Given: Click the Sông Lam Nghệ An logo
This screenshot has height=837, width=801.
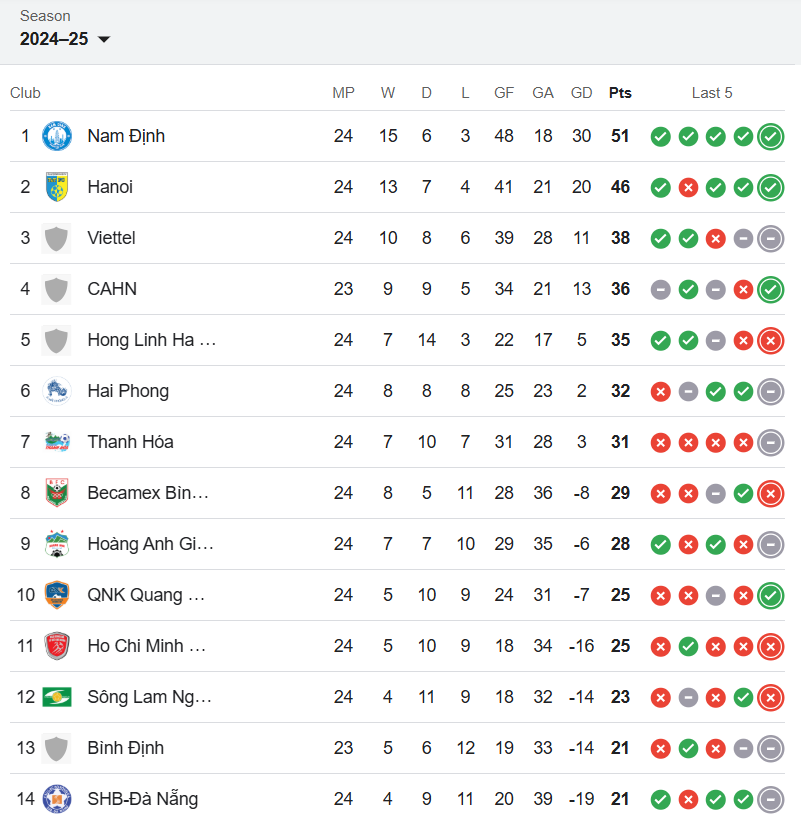Looking at the screenshot, I should pos(57,697).
